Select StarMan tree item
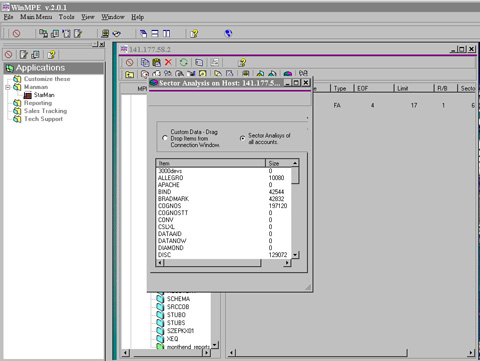 point(44,95)
